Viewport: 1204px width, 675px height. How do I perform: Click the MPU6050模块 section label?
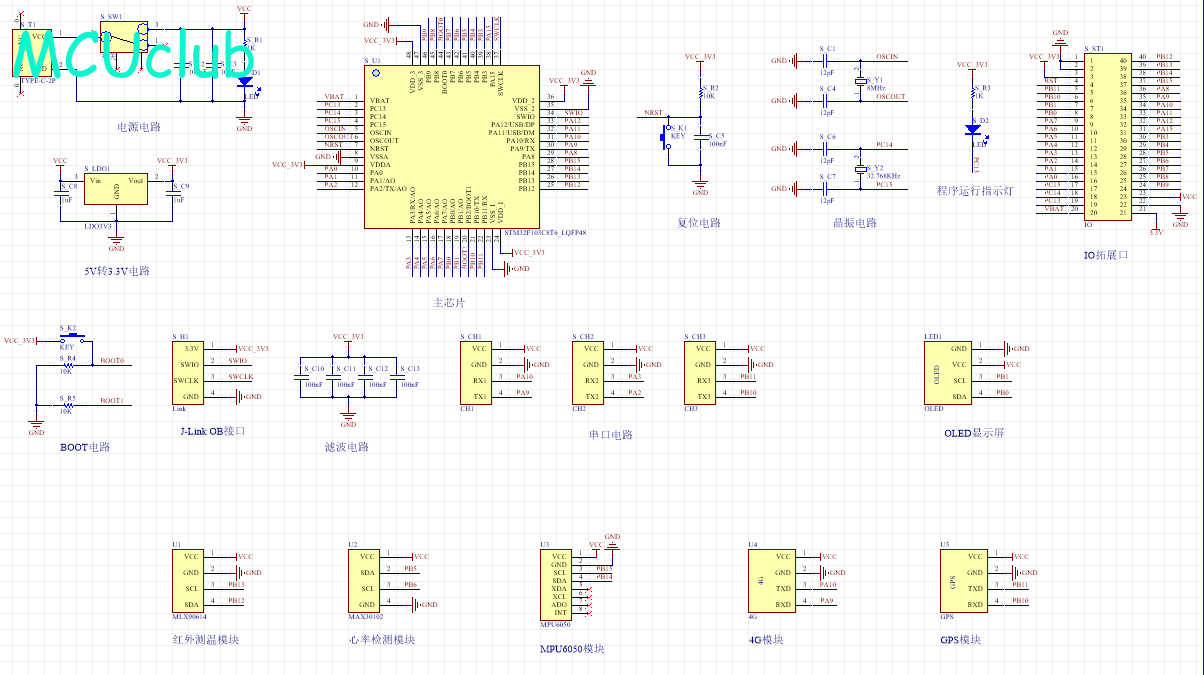click(x=572, y=648)
